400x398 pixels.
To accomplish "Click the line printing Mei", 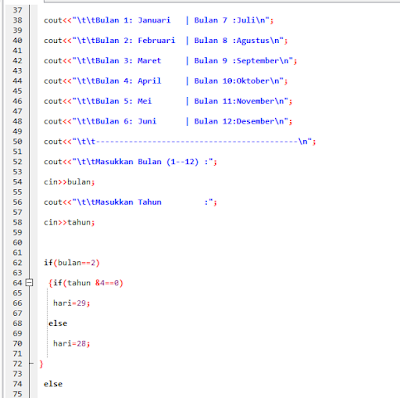I will point(168,101).
